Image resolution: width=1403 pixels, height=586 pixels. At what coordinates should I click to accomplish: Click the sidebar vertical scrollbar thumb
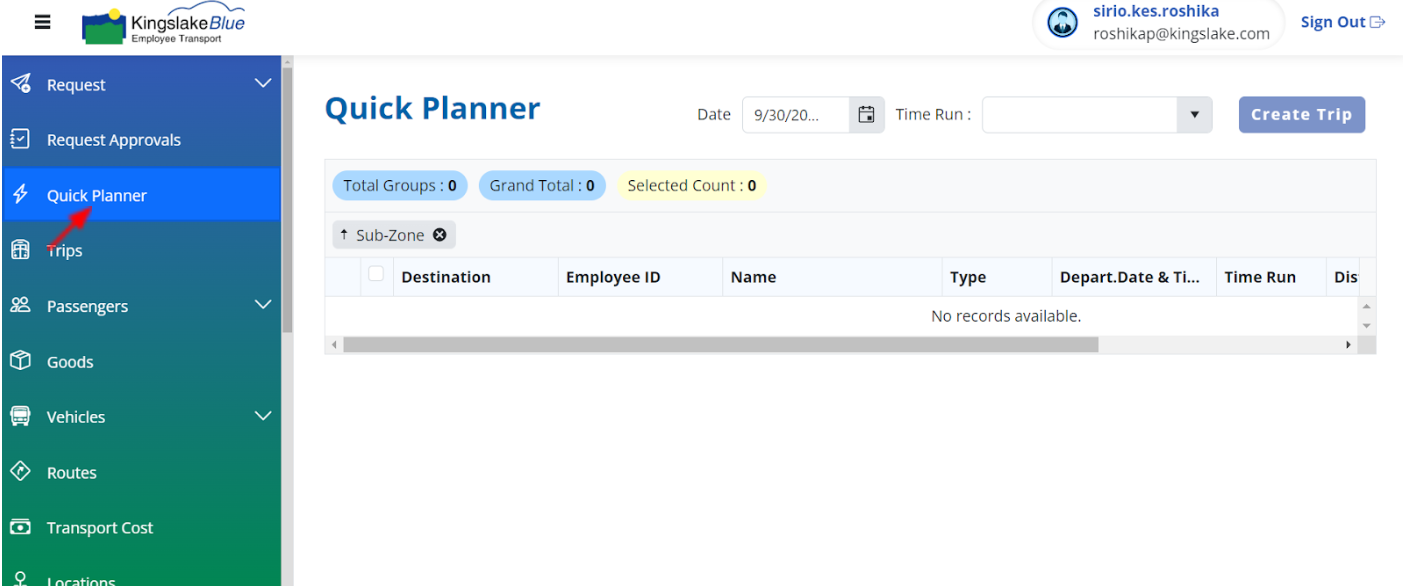point(288,199)
